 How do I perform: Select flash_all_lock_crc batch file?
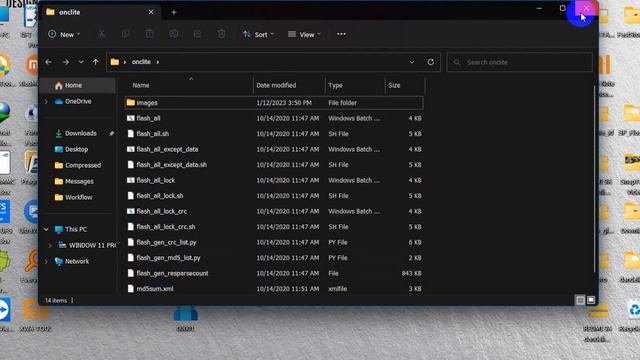[273, 211]
